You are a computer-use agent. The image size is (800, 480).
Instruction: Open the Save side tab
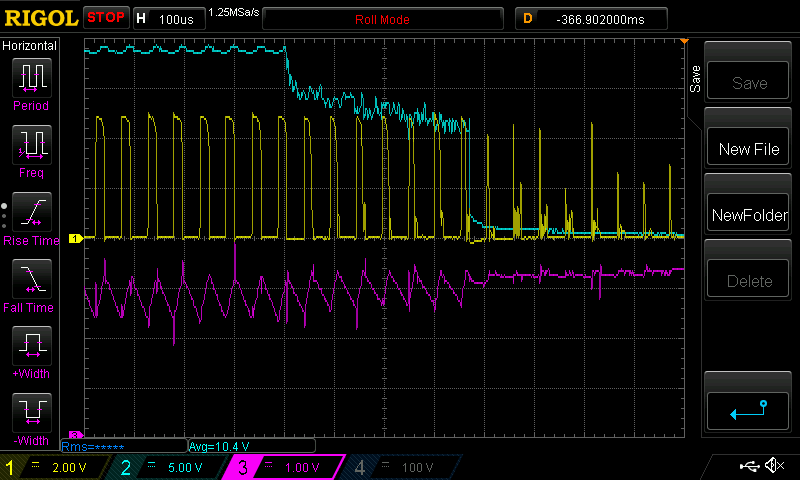click(x=695, y=78)
